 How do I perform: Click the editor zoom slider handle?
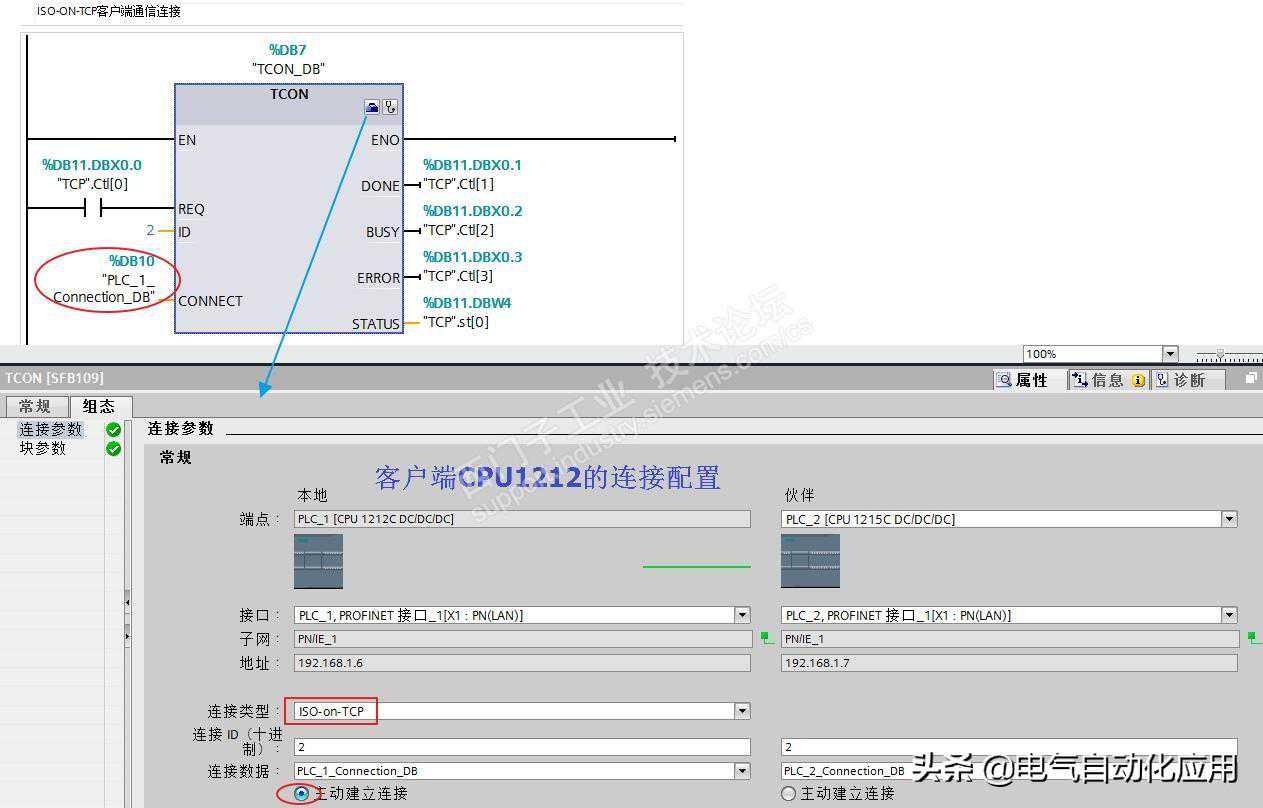coord(1219,354)
